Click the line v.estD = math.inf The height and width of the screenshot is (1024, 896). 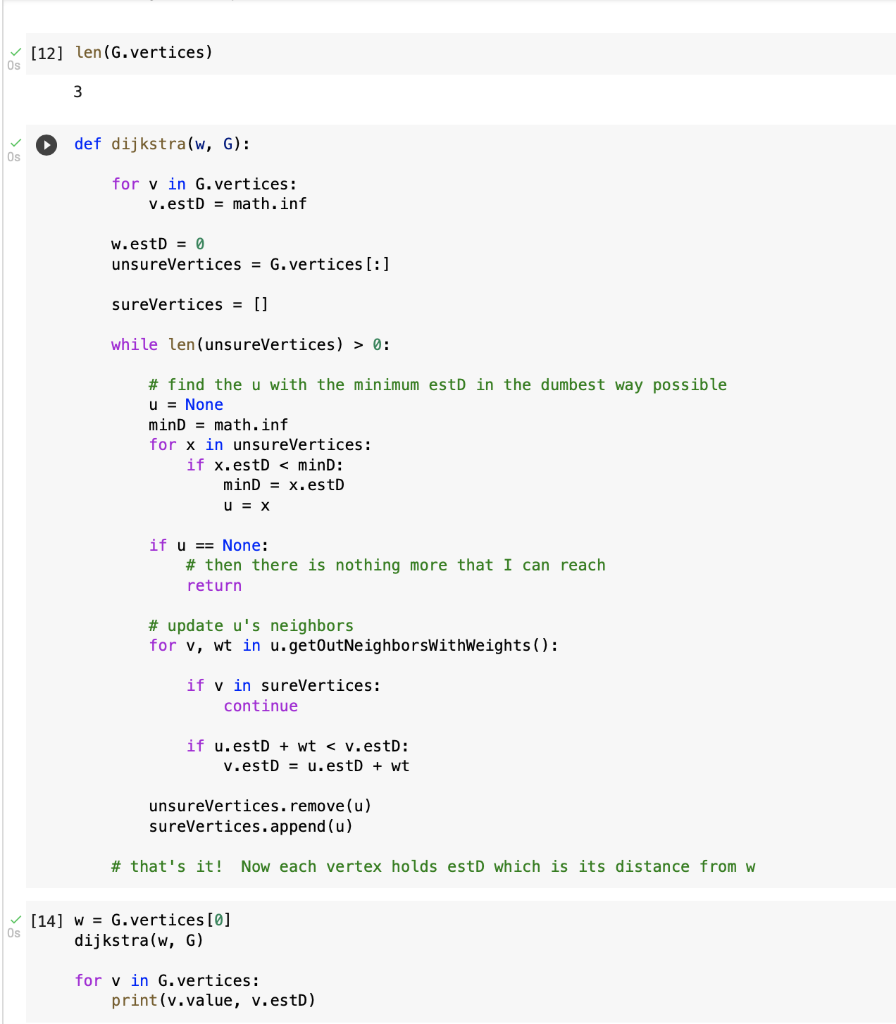tap(227, 204)
